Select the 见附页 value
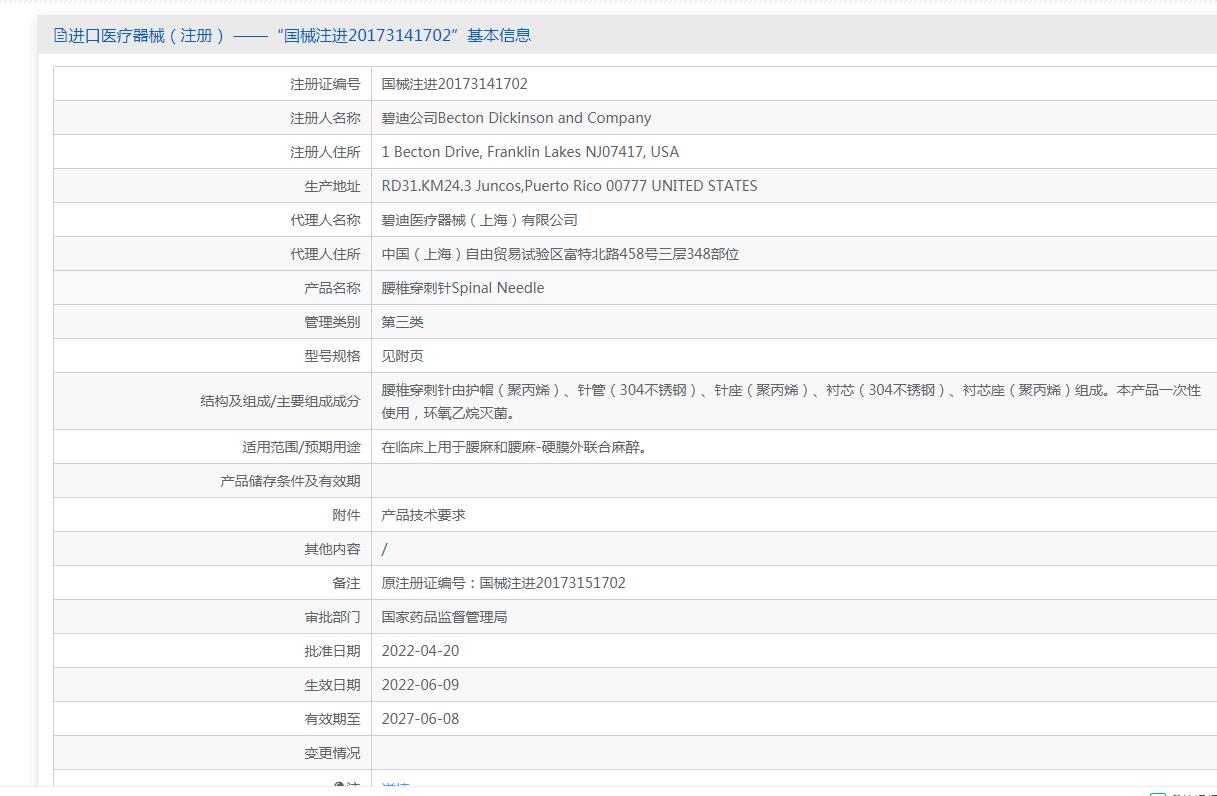Viewport: 1217px width, 796px height. click(403, 356)
